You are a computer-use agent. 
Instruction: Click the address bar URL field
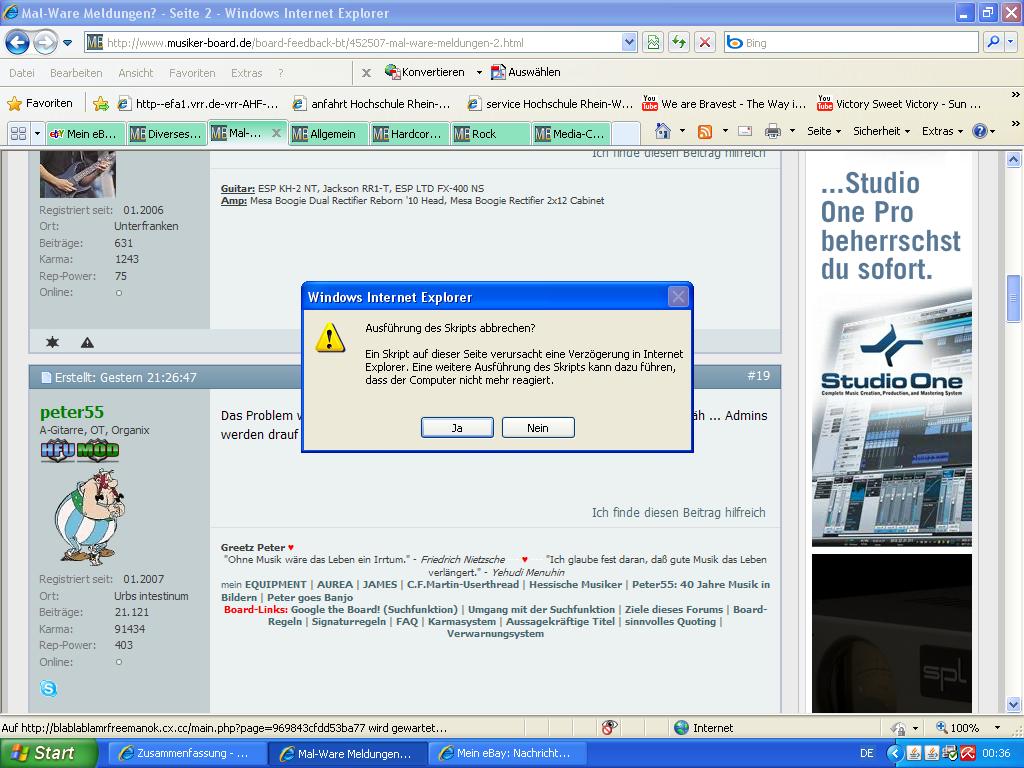coord(353,43)
